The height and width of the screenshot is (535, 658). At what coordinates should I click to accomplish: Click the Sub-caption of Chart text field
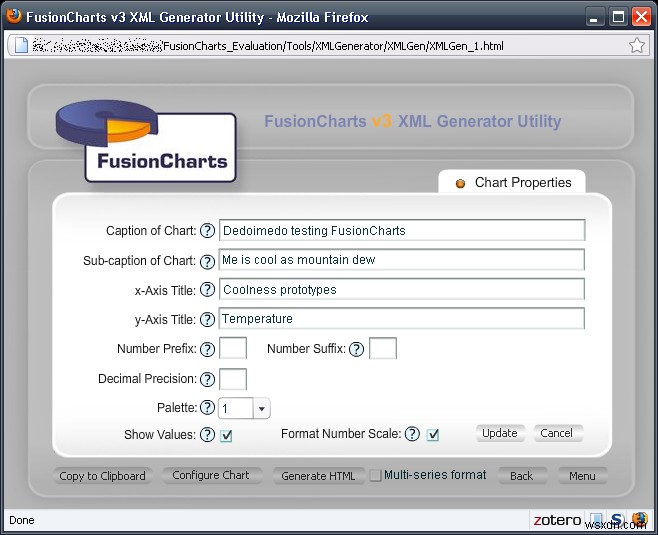[402, 260]
